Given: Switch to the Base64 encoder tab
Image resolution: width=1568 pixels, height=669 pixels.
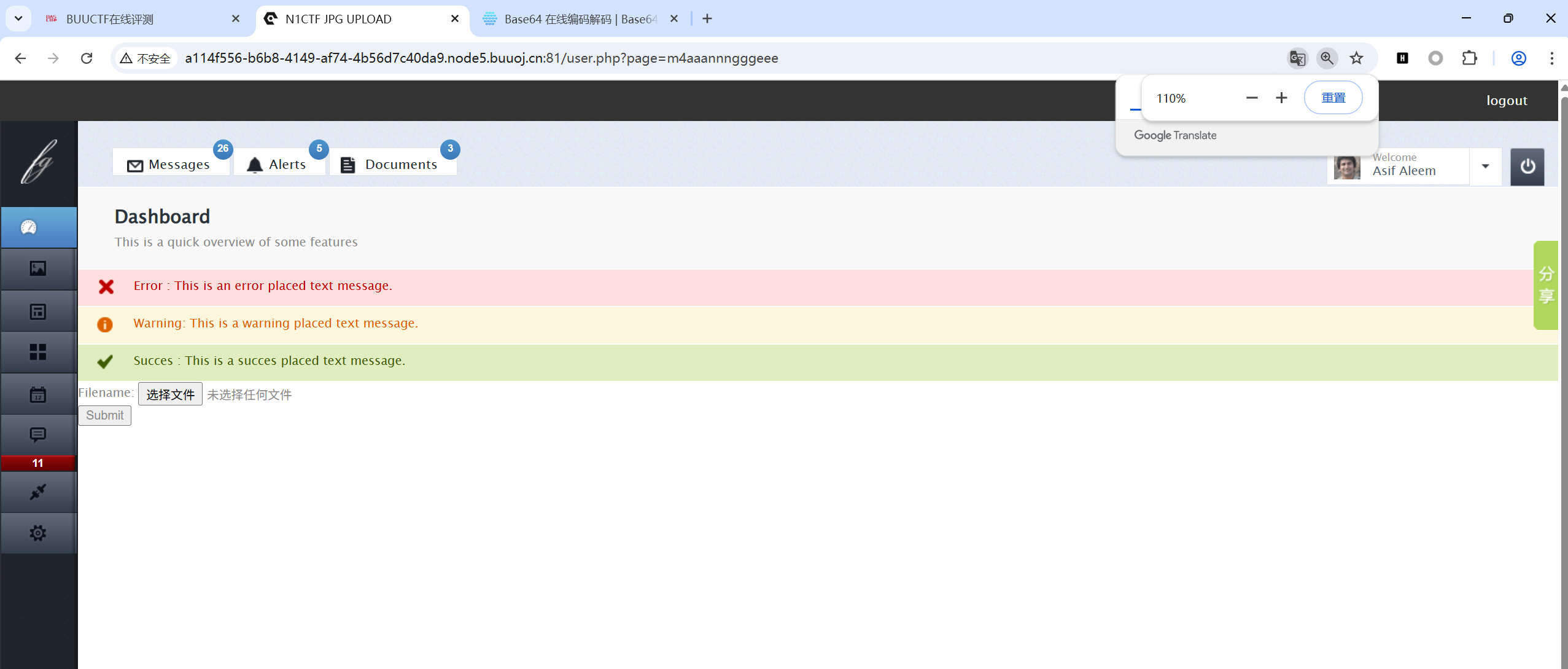Looking at the screenshot, I should pyautogui.click(x=577, y=19).
